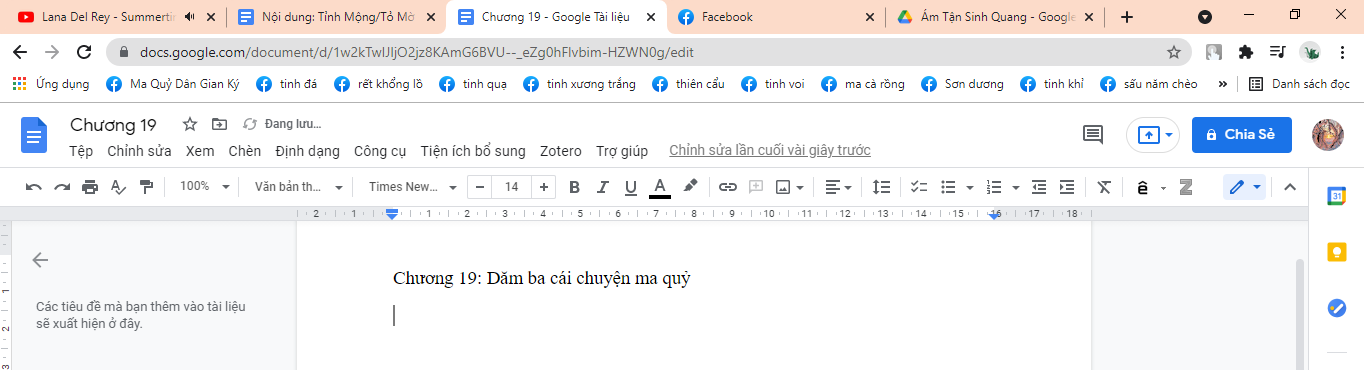This screenshot has width=1364, height=370.
Task: Open Google Tasks side panel icon
Action: pyautogui.click(x=1336, y=308)
